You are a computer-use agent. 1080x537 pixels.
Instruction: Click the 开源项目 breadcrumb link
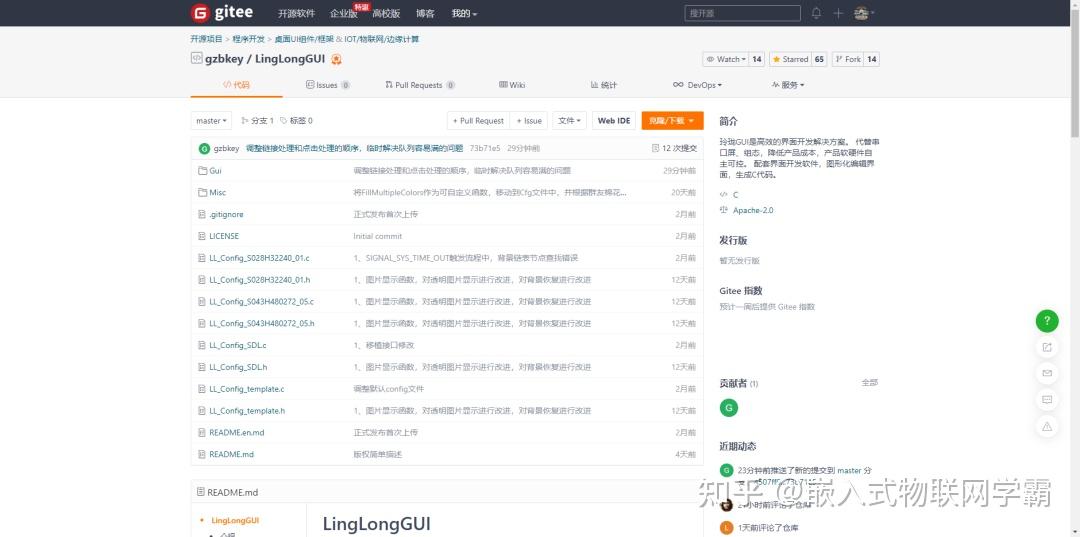(x=207, y=39)
